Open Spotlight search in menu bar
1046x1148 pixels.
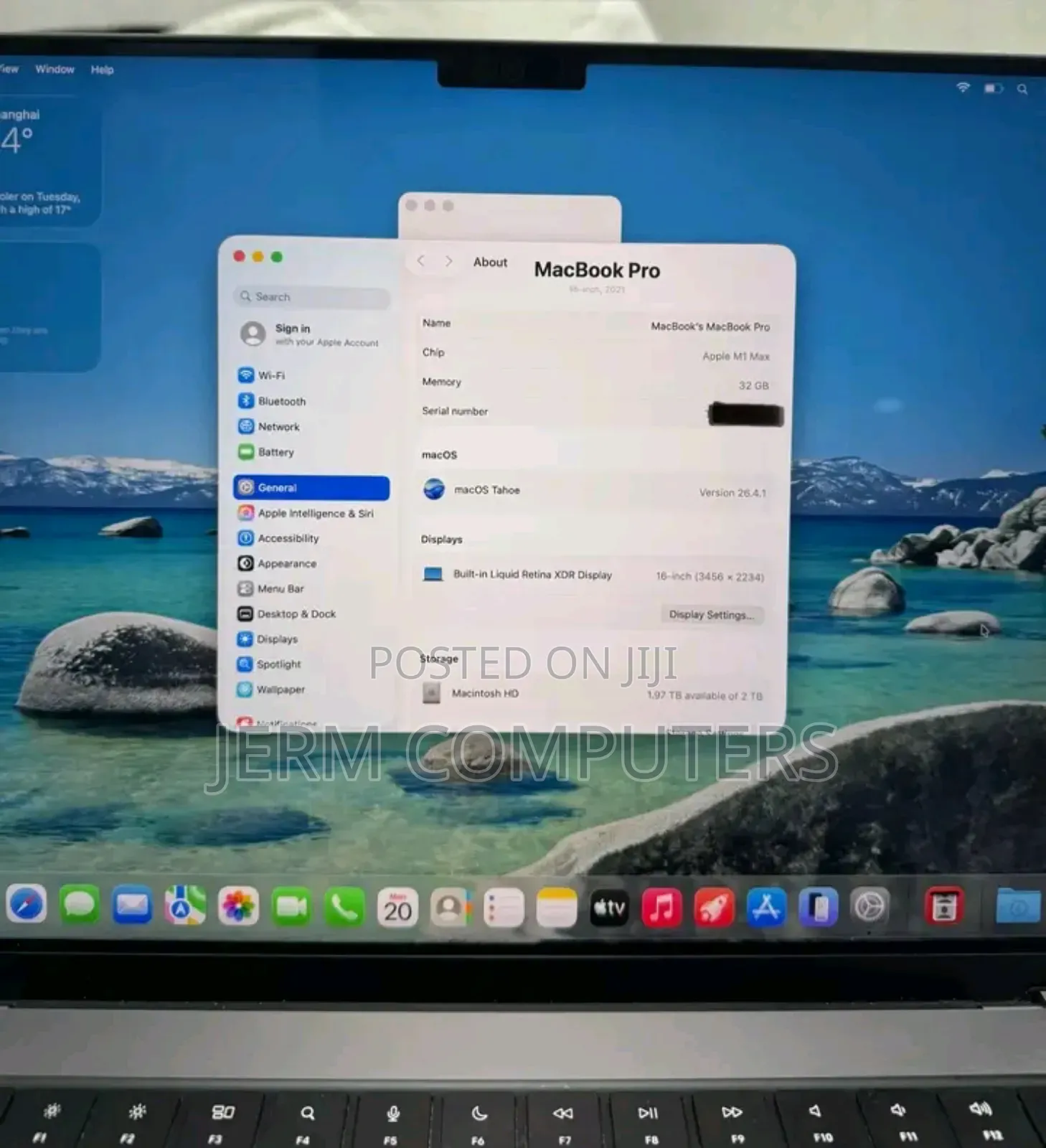click(1022, 89)
